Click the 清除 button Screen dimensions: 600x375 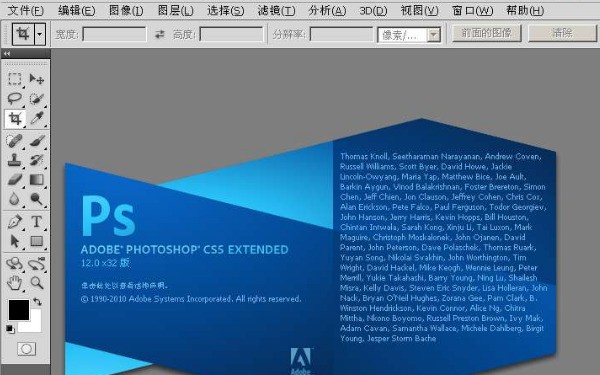click(562, 33)
